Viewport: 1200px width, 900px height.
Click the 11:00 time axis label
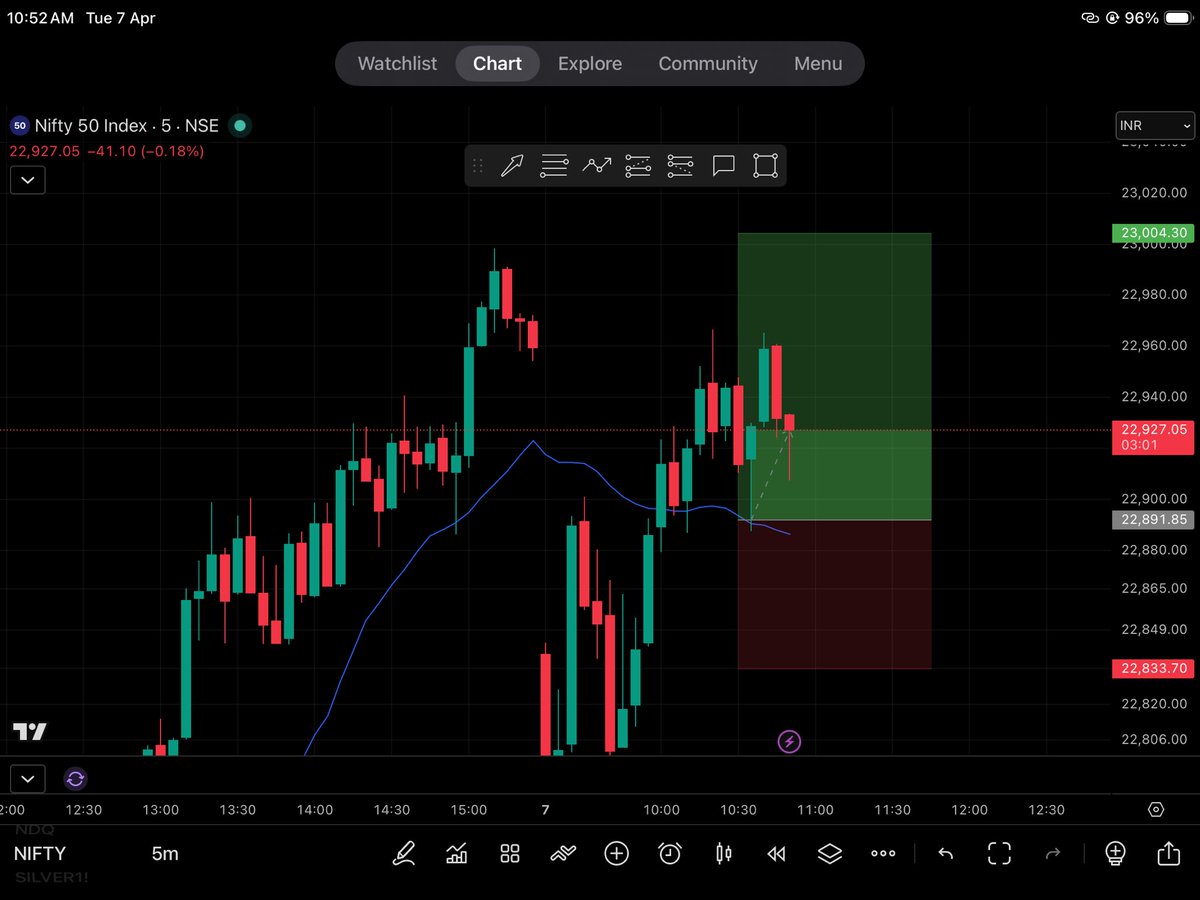pos(815,810)
